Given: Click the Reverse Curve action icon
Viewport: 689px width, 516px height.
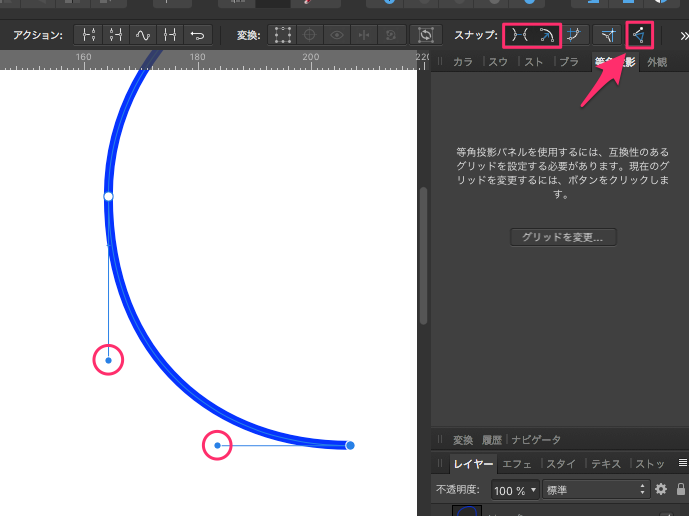Looking at the screenshot, I should [x=197, y=35].
